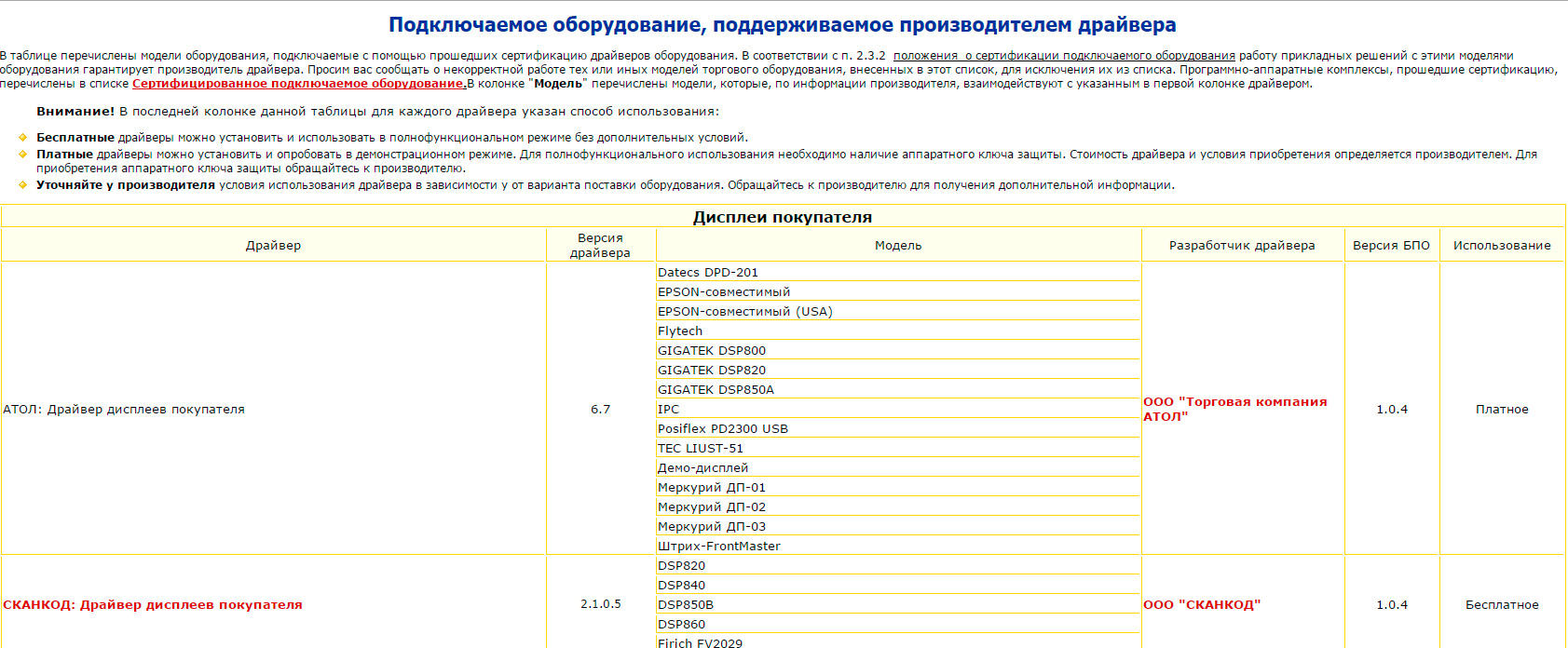
Task: Click the yellow bullet icon beside Платные
Action: click(x=22, y=155)
